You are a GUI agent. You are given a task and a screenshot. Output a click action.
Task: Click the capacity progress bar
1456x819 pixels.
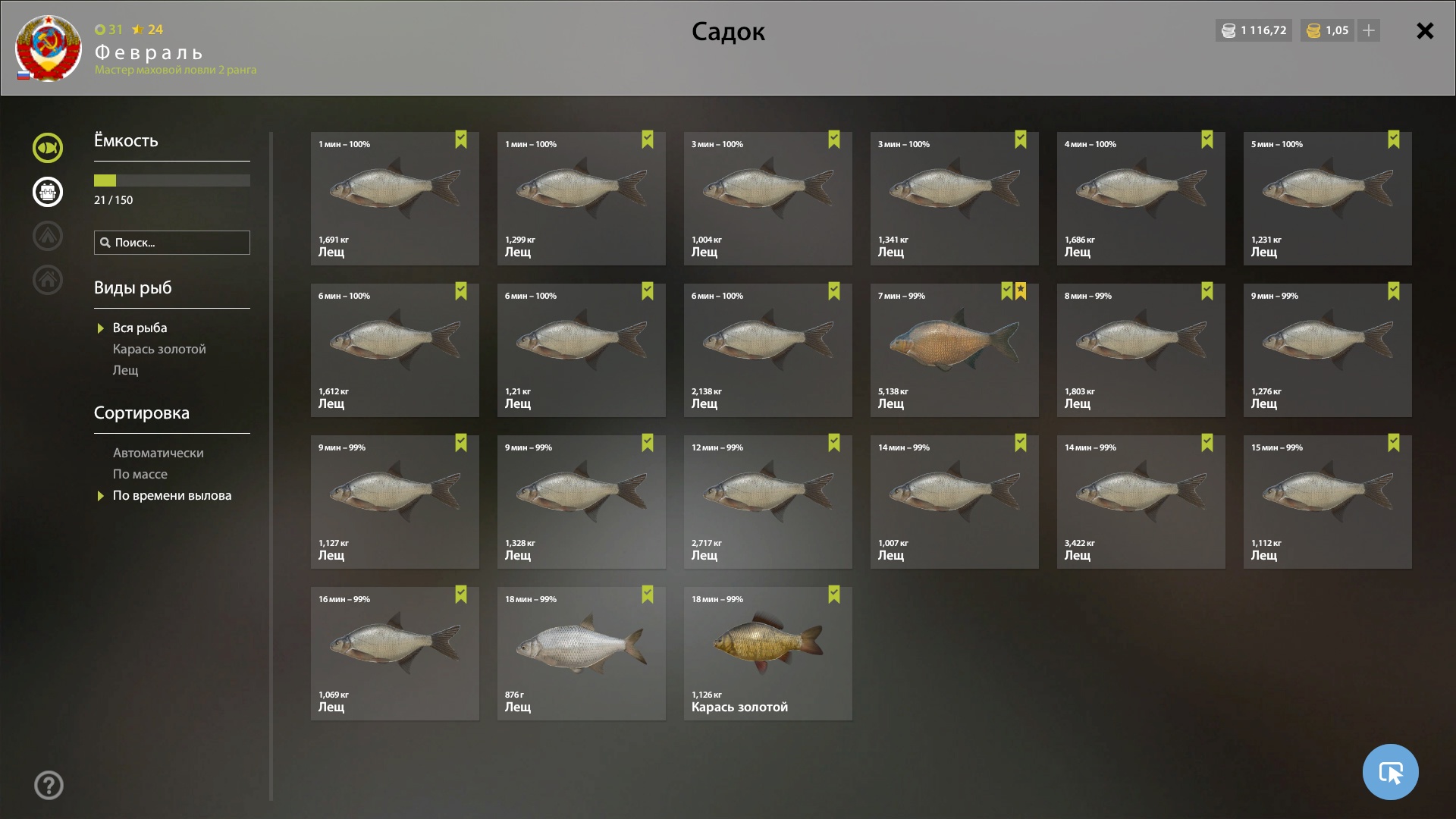coord(172,180)
